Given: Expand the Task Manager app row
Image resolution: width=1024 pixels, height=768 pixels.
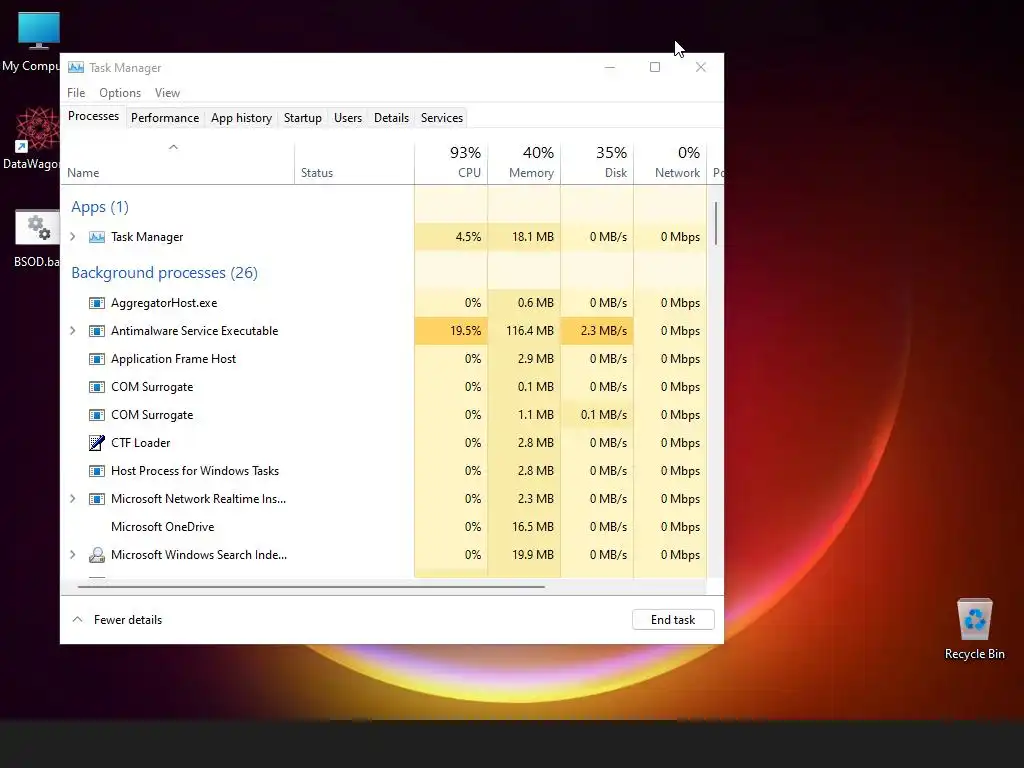Looking at the screenshot, I should click(x=72, y=237).
